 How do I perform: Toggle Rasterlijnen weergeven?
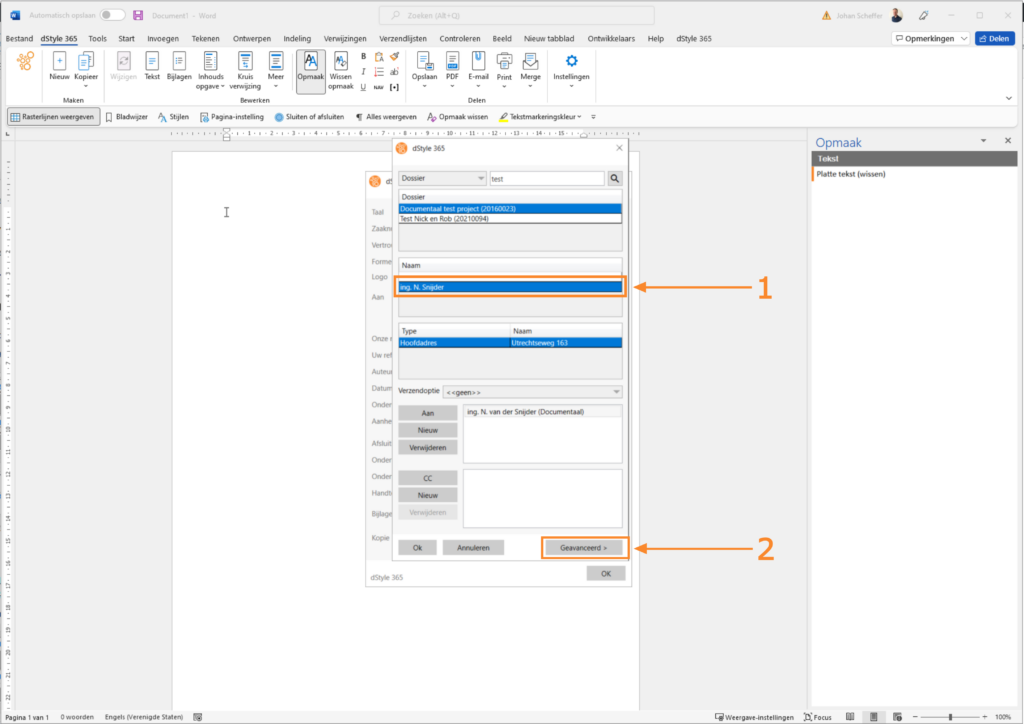click(x=53, y=117)
